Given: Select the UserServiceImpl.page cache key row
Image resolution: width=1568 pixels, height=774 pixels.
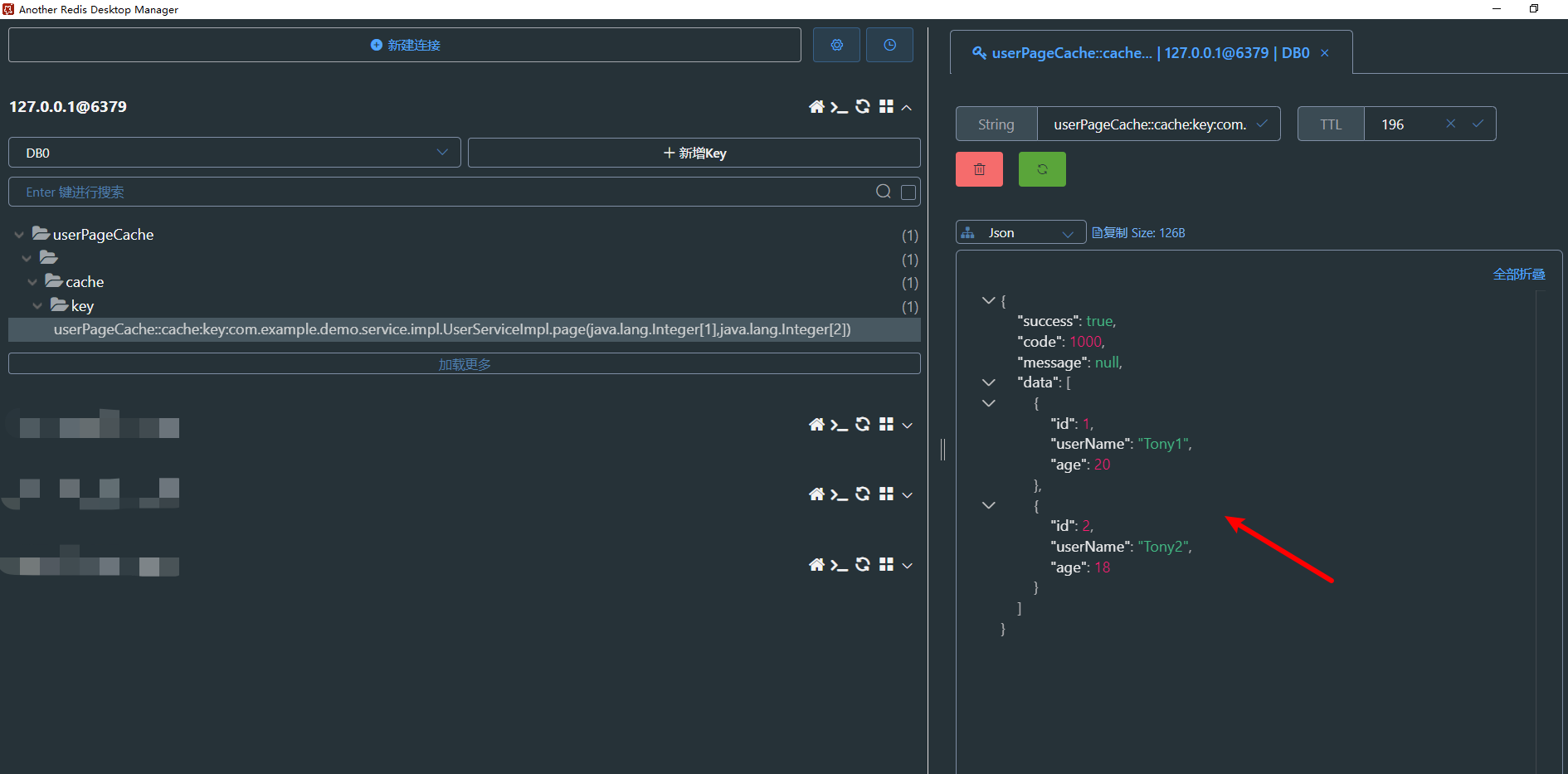Looking at the screenshot, I should click(465, 329).
